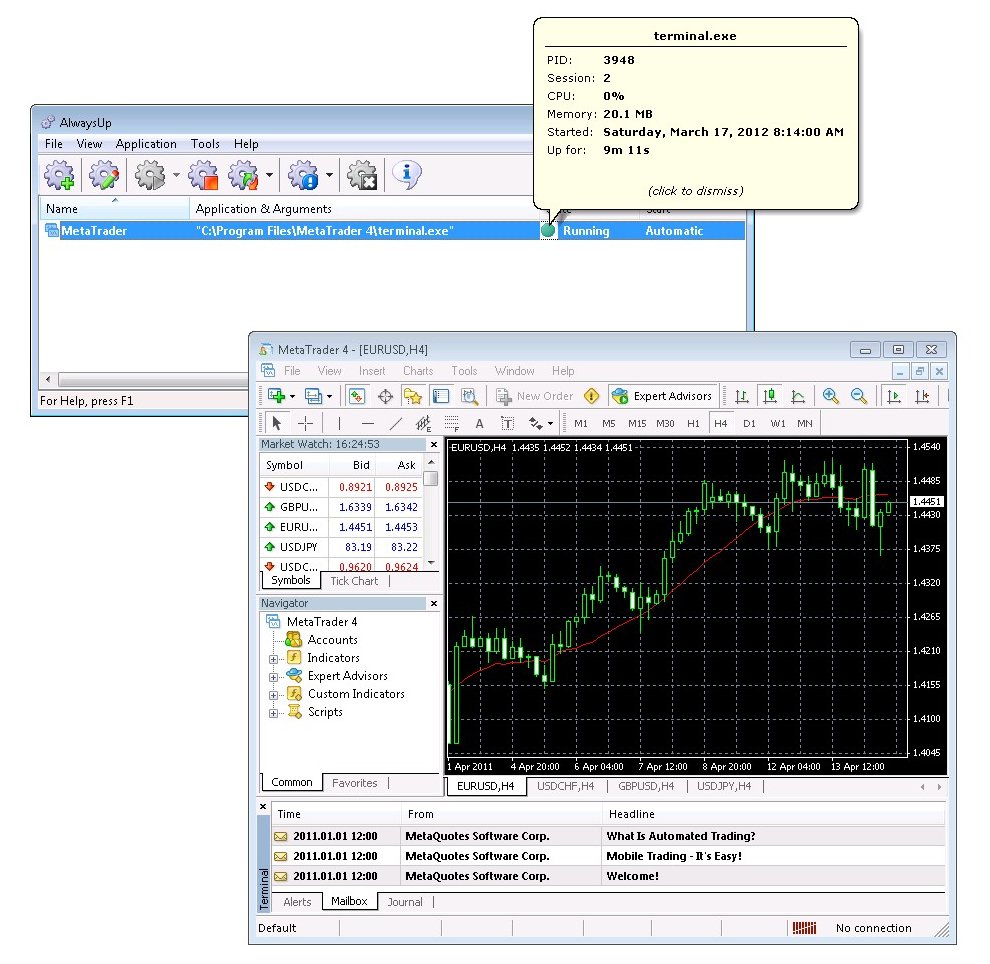Switch to Bar Chart type icon

(x=742, y=396)
